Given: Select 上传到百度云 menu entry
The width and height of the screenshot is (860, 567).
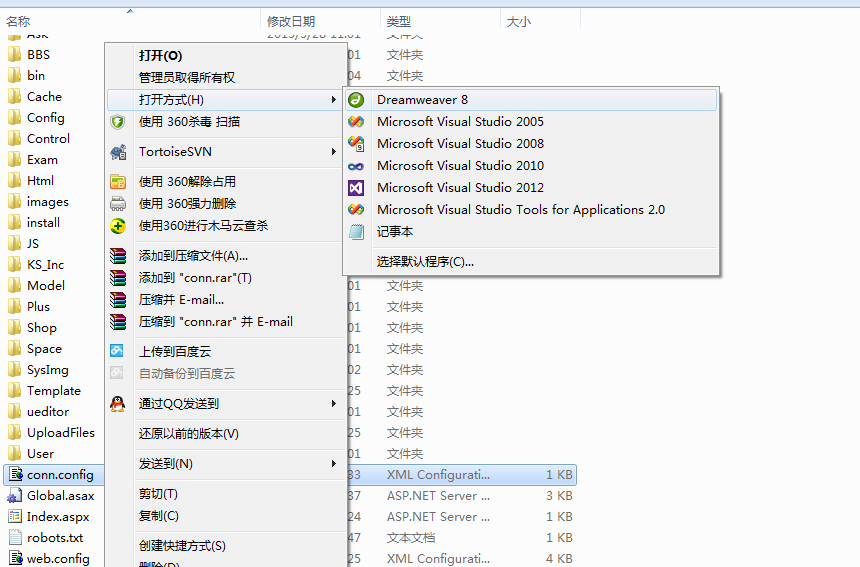Looking at the screenshot, I should 226,351.
